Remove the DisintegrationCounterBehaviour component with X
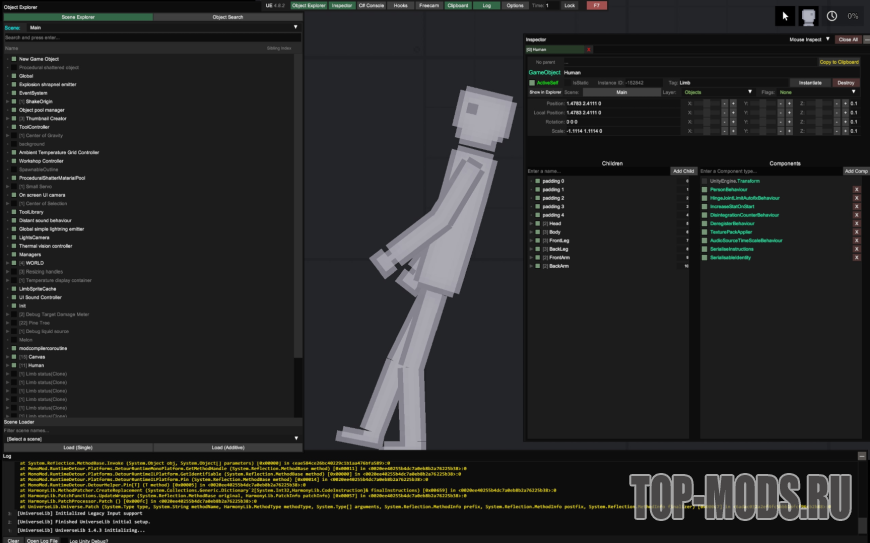This screenshot has width=870, height=543. (x=856, y=215)
